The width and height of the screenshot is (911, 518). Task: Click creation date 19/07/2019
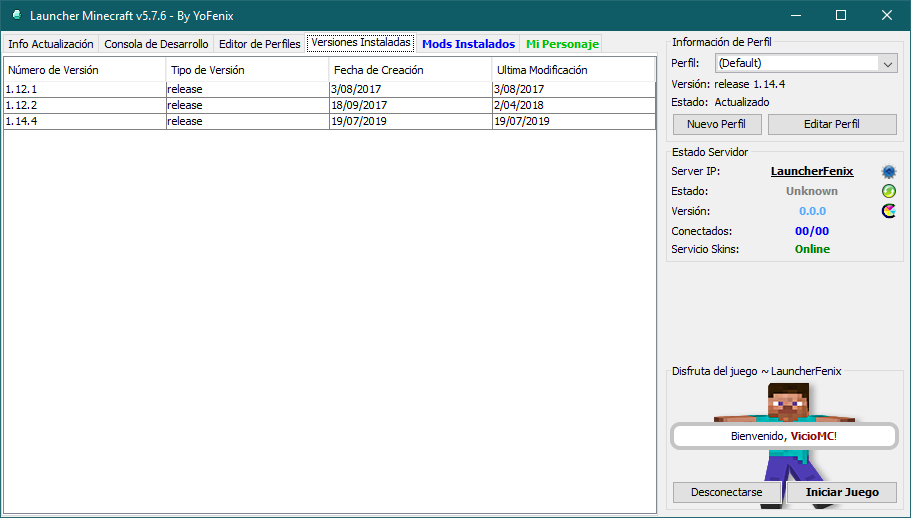point(359,121)
